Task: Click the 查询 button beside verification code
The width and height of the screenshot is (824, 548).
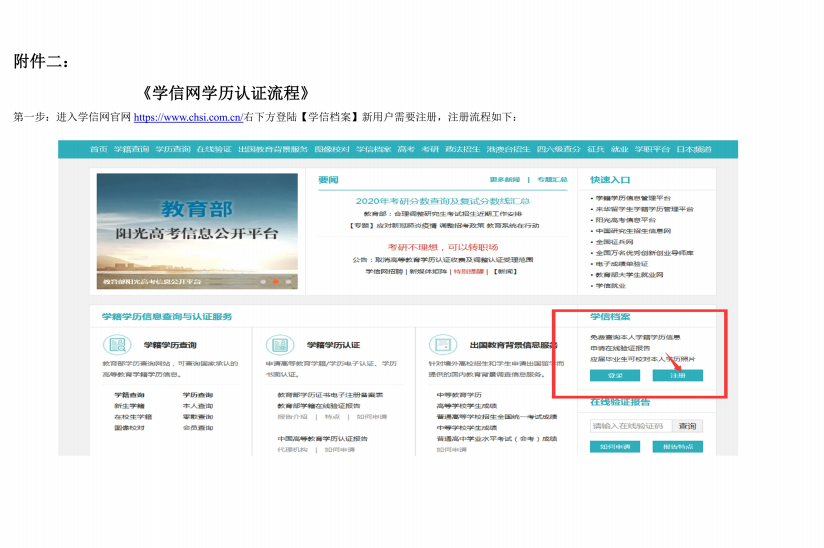Action: 687,426
